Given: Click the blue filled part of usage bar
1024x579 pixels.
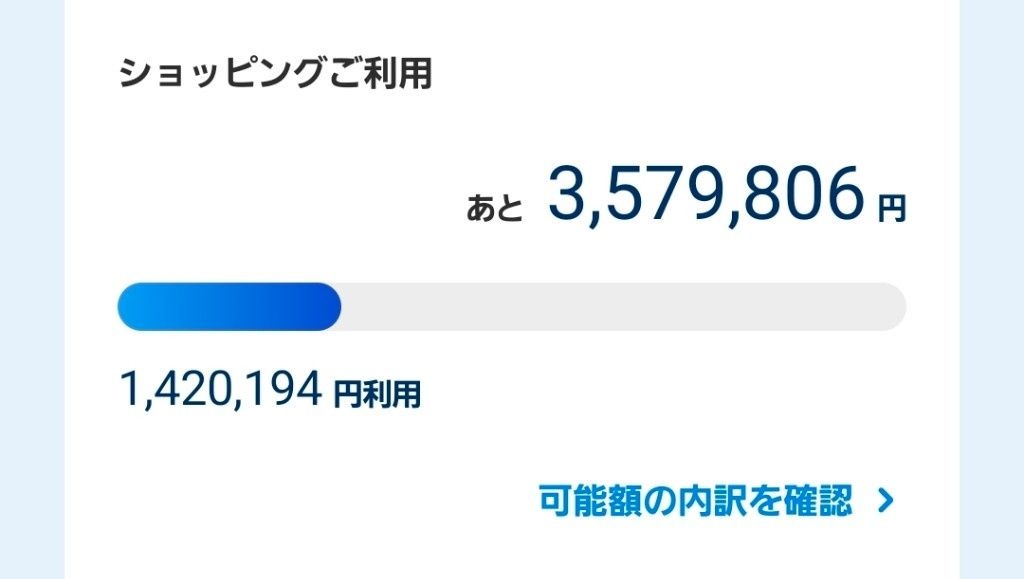Looking at the screenshot, I should pyautogui.click(x=228, y=306).
